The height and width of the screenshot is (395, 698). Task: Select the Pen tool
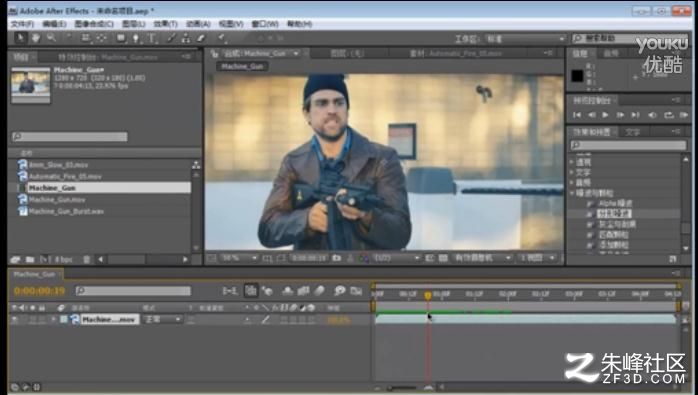pos(136,38)
